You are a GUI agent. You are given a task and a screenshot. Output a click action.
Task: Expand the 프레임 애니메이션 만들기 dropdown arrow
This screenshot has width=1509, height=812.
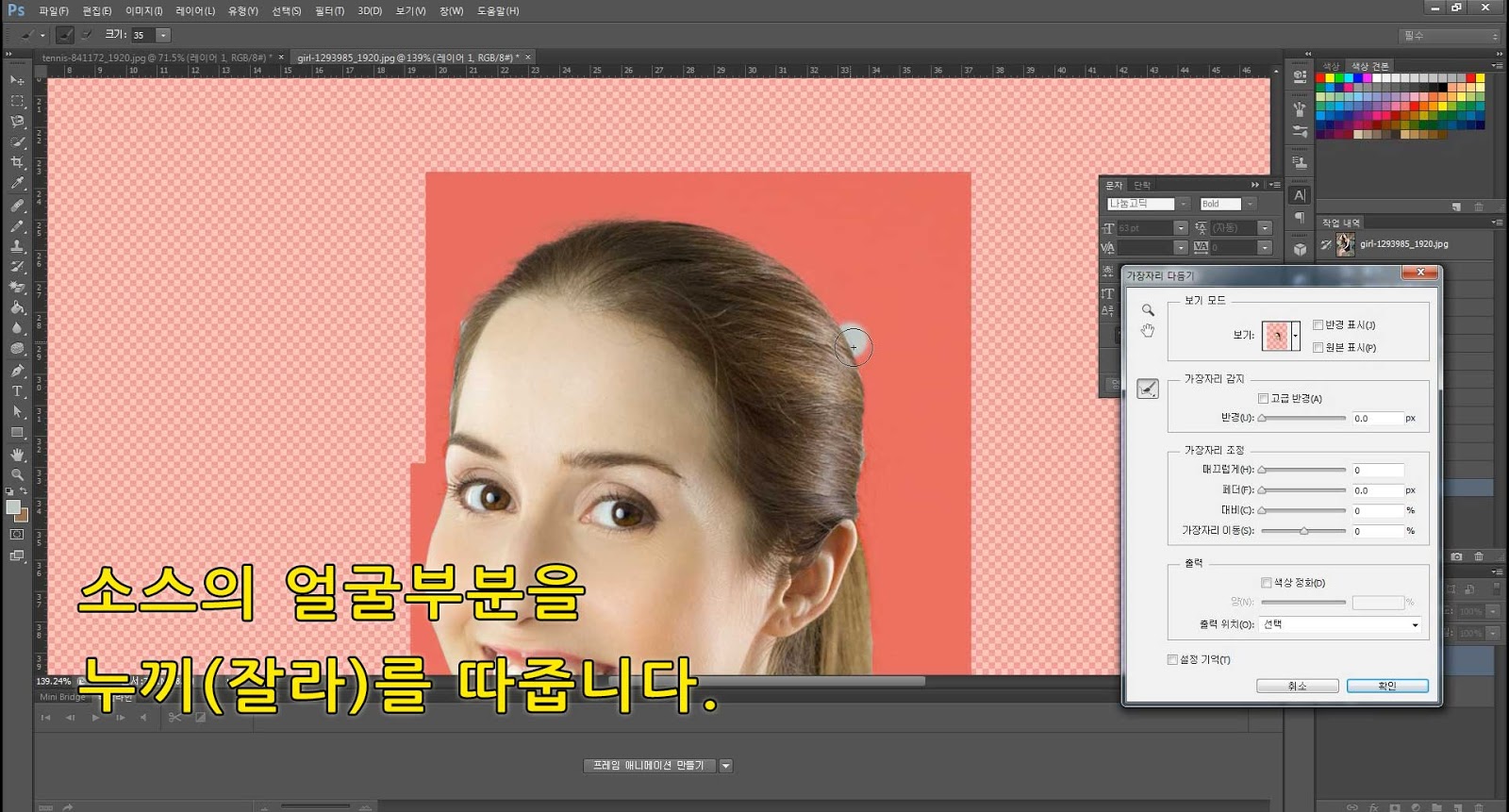[726, 766]
